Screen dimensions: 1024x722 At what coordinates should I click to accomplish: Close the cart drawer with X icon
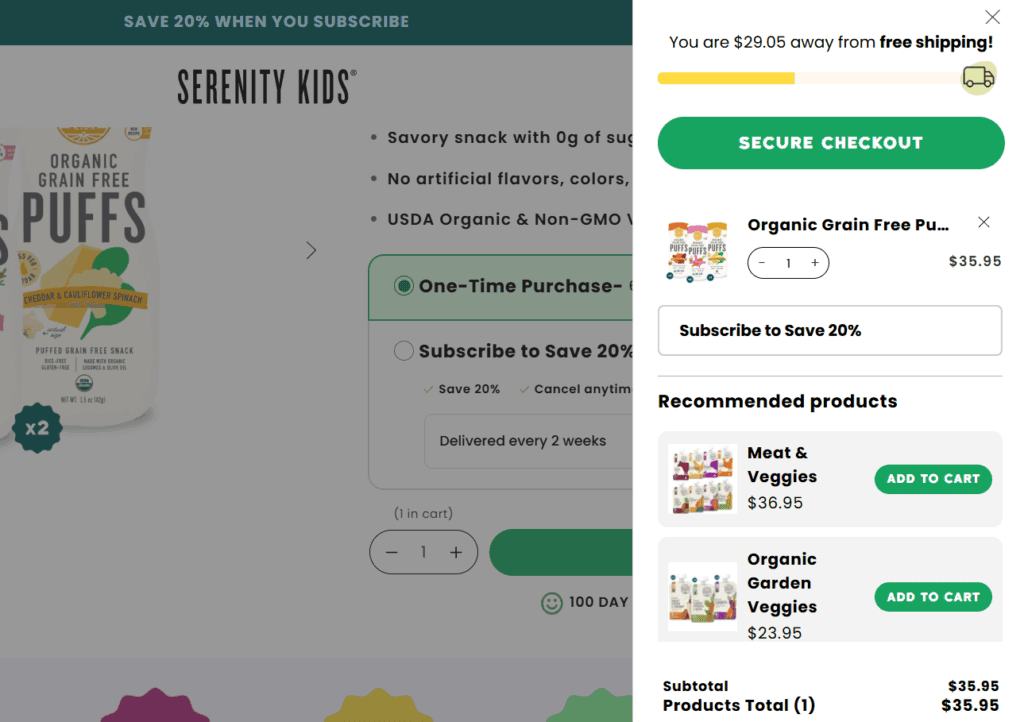tap(992, 17)
